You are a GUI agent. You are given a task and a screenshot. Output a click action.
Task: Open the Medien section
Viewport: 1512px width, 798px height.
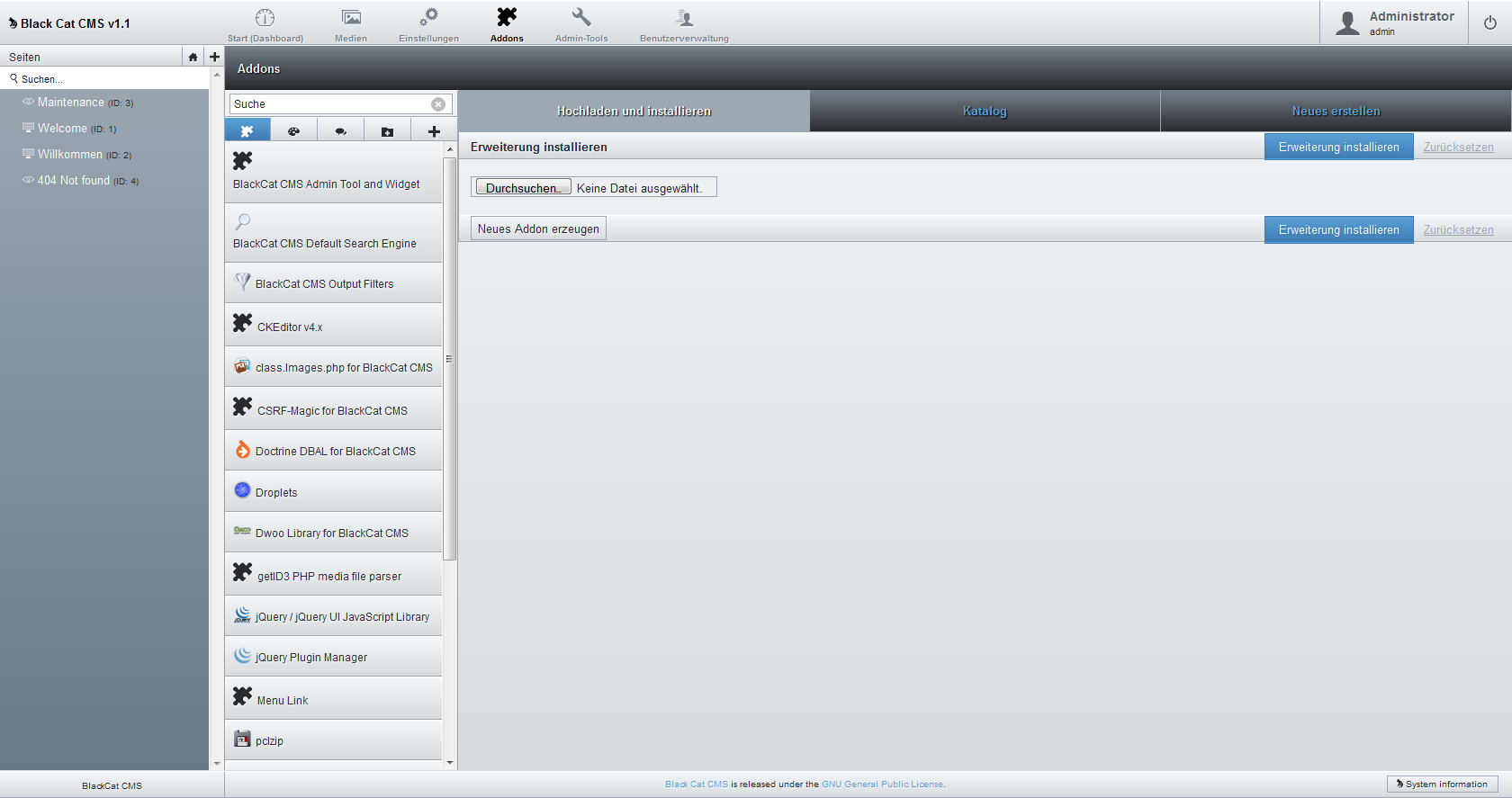tap(351, 24)
